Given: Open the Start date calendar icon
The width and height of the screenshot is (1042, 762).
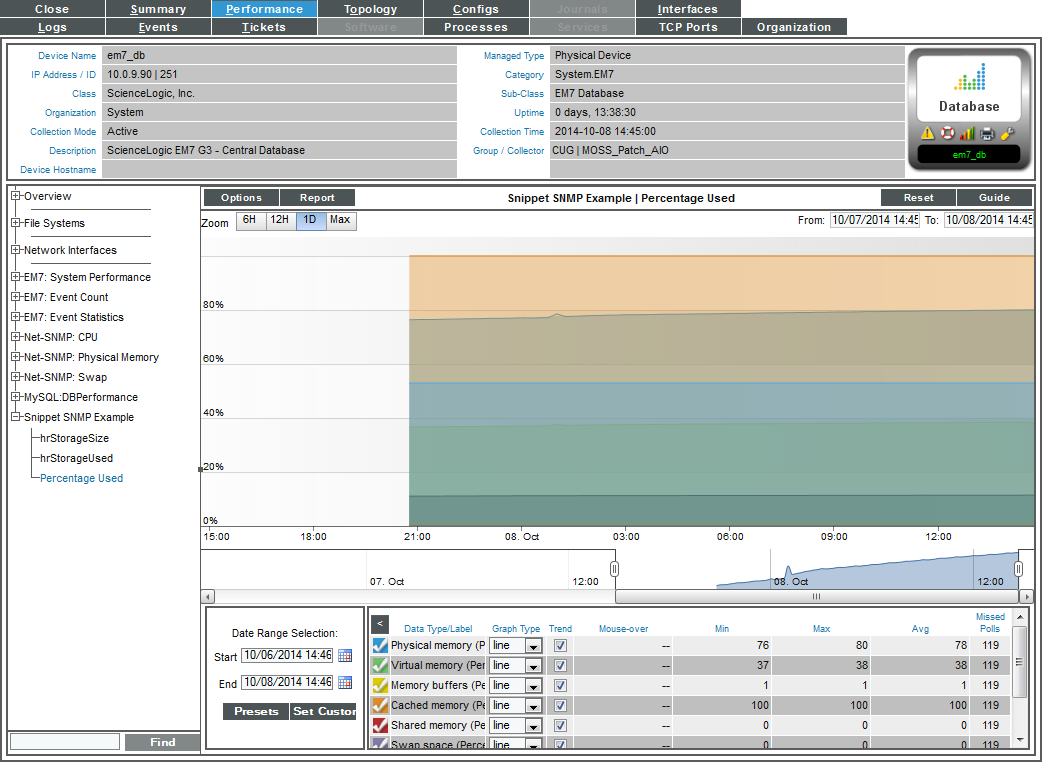Looking at the screenshot, I should point(345,656).
